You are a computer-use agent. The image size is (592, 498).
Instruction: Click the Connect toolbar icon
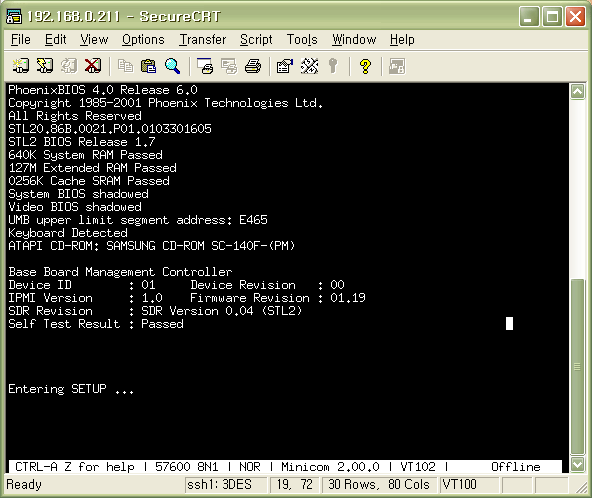(21, 66)
